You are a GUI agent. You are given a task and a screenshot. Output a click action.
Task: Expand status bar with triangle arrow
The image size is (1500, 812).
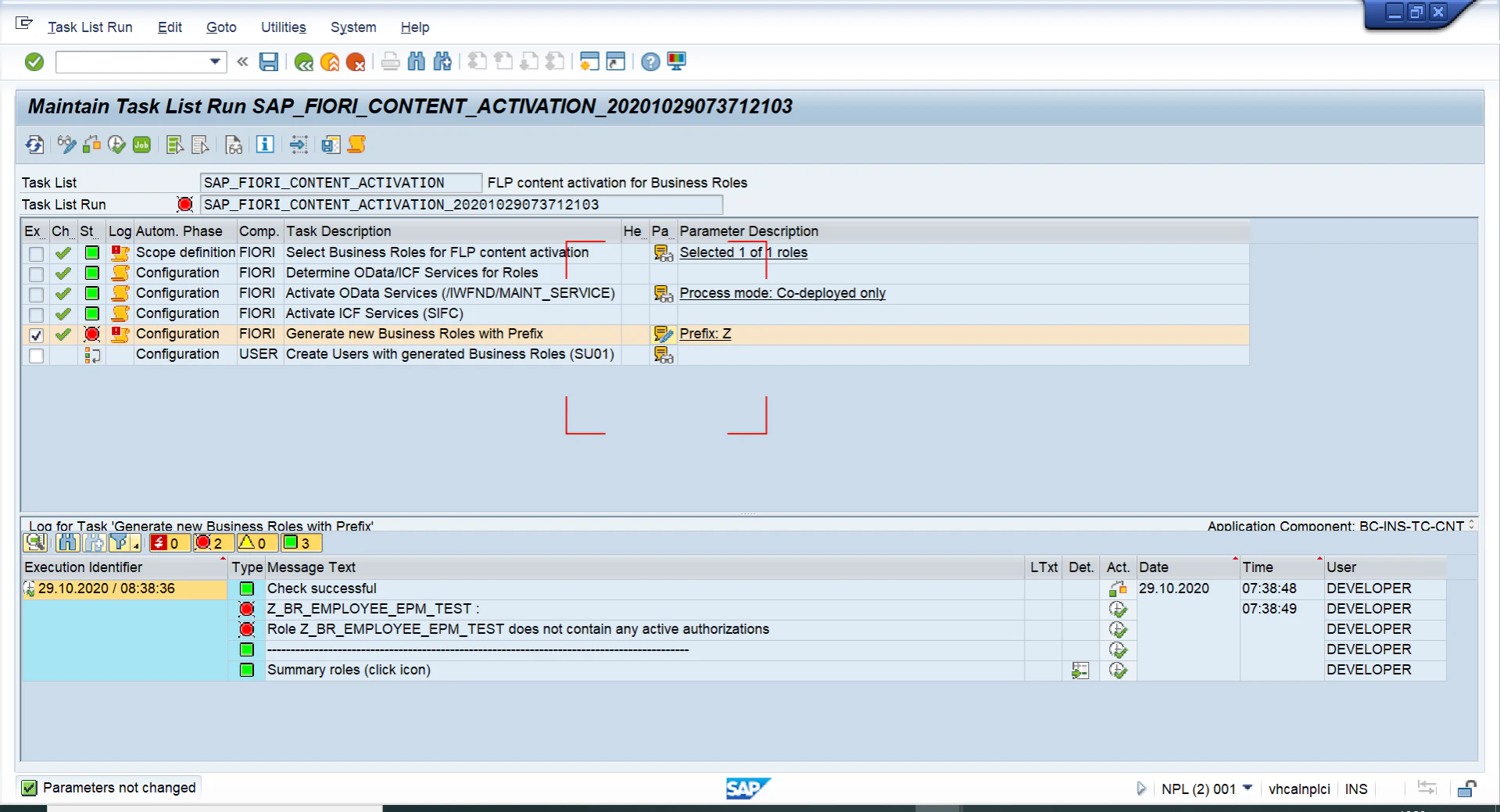(x=1141, y=789)
